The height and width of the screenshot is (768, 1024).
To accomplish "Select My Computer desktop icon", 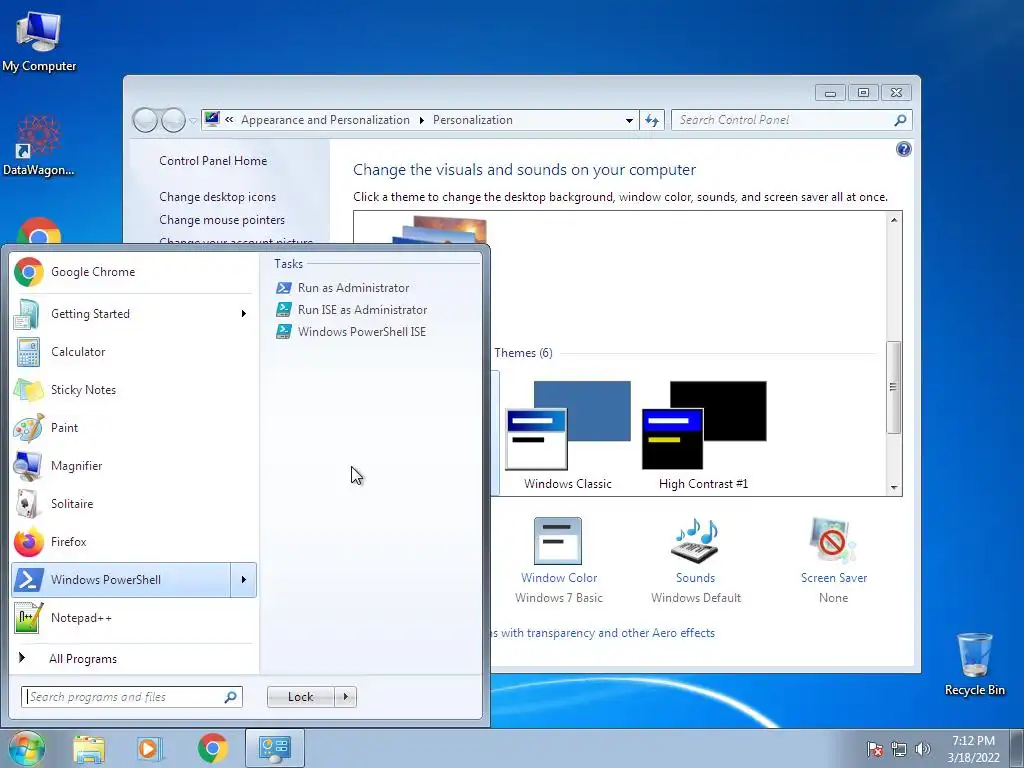I will coord(39,41).
